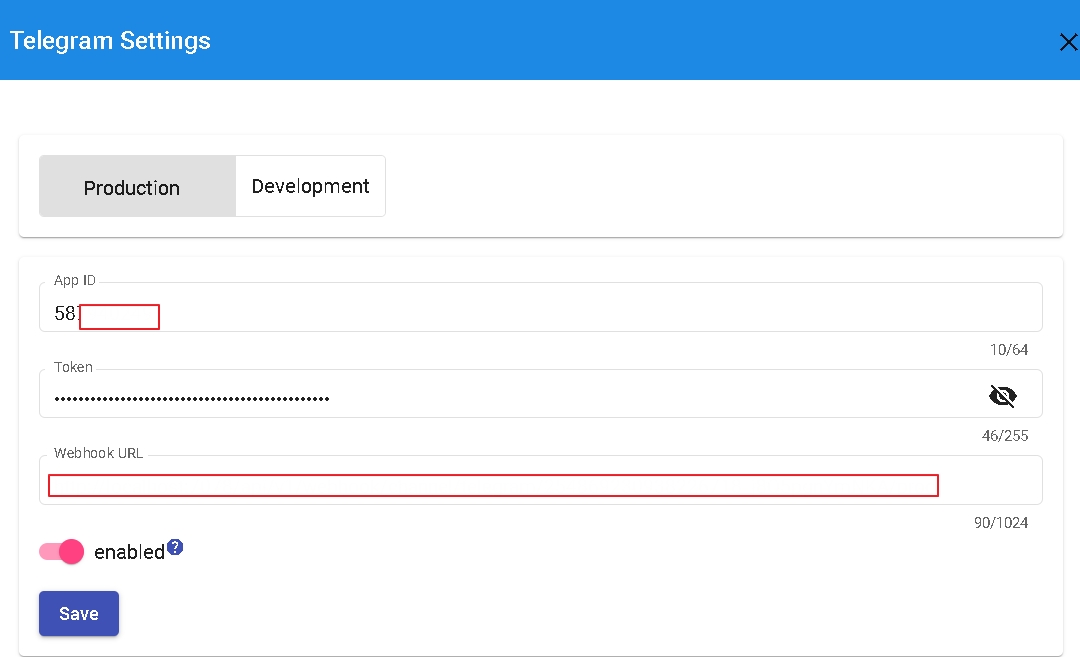Viewport: 1080px width, 657px height.
Task: Switch to the Development tab
Action: [x=310, y=187]
